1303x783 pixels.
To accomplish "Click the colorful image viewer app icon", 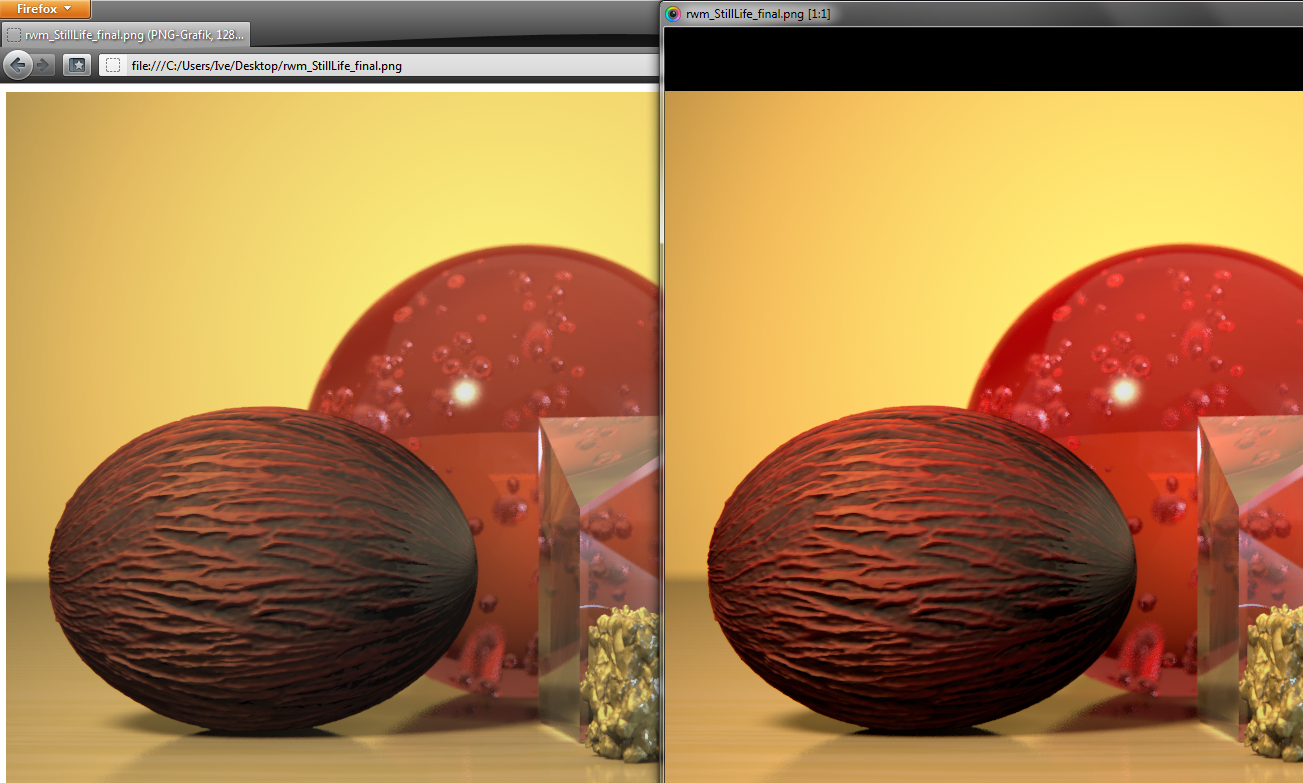I will click(673, 13).
